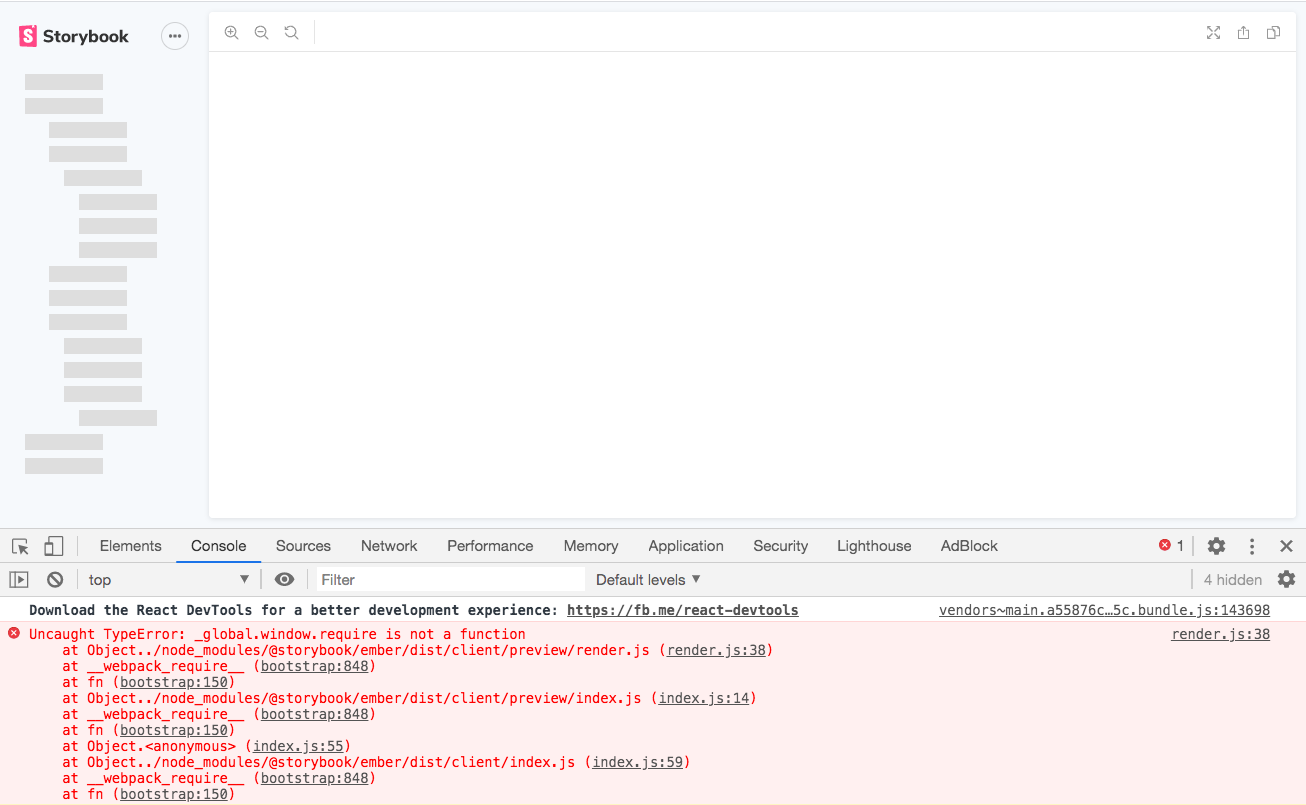
Task: Follow the react-devtools download link
Action: pyautogui.click(x=682, y=610)
